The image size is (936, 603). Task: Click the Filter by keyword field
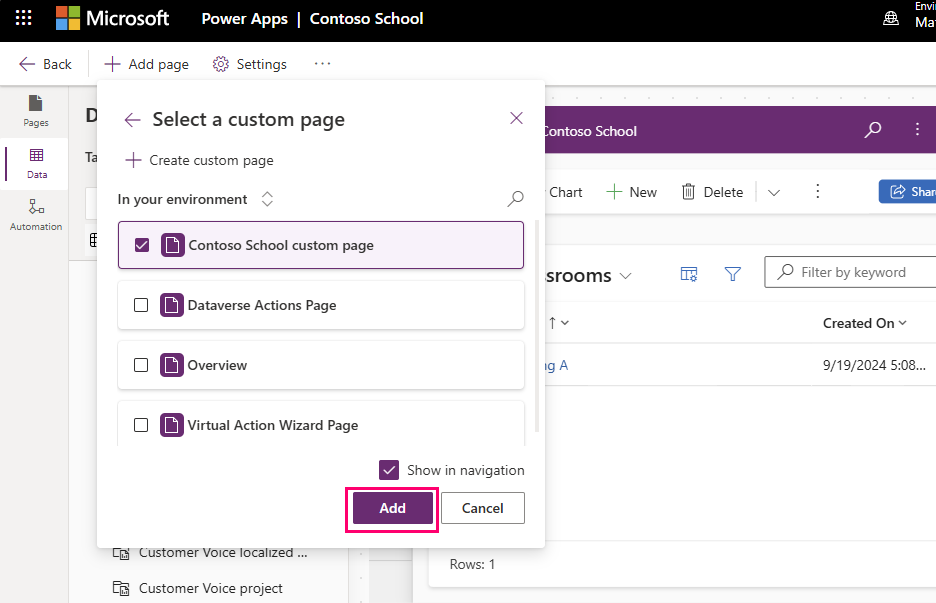click(851, 272)
